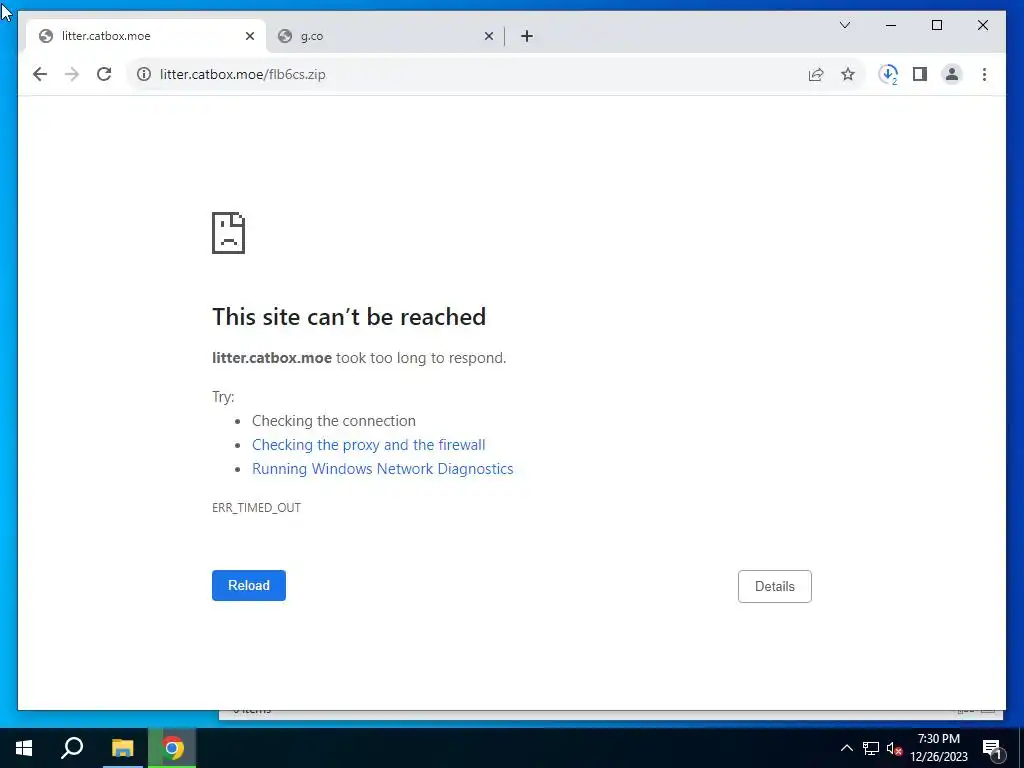Close the litter.catbox.moe tab

tap(249, 37)
